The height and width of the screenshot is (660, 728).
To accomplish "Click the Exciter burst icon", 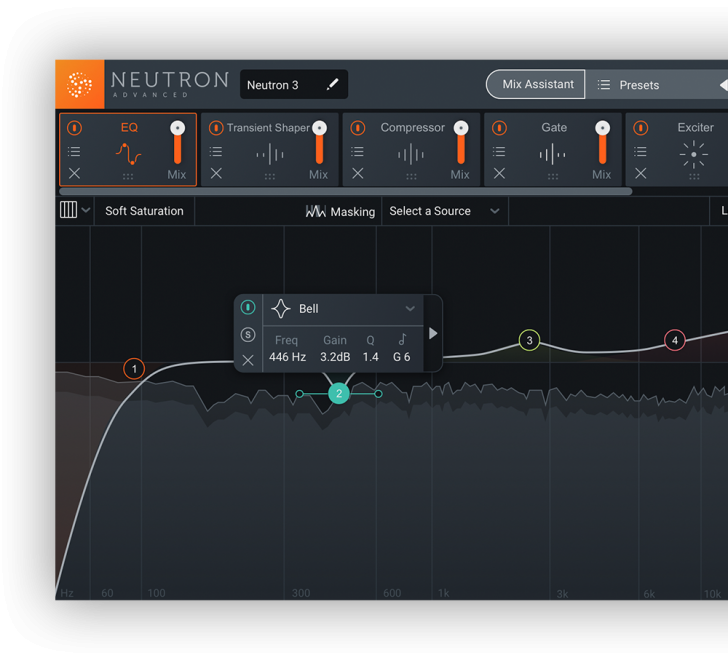I will pyautogui.click(x=694, y=155).
